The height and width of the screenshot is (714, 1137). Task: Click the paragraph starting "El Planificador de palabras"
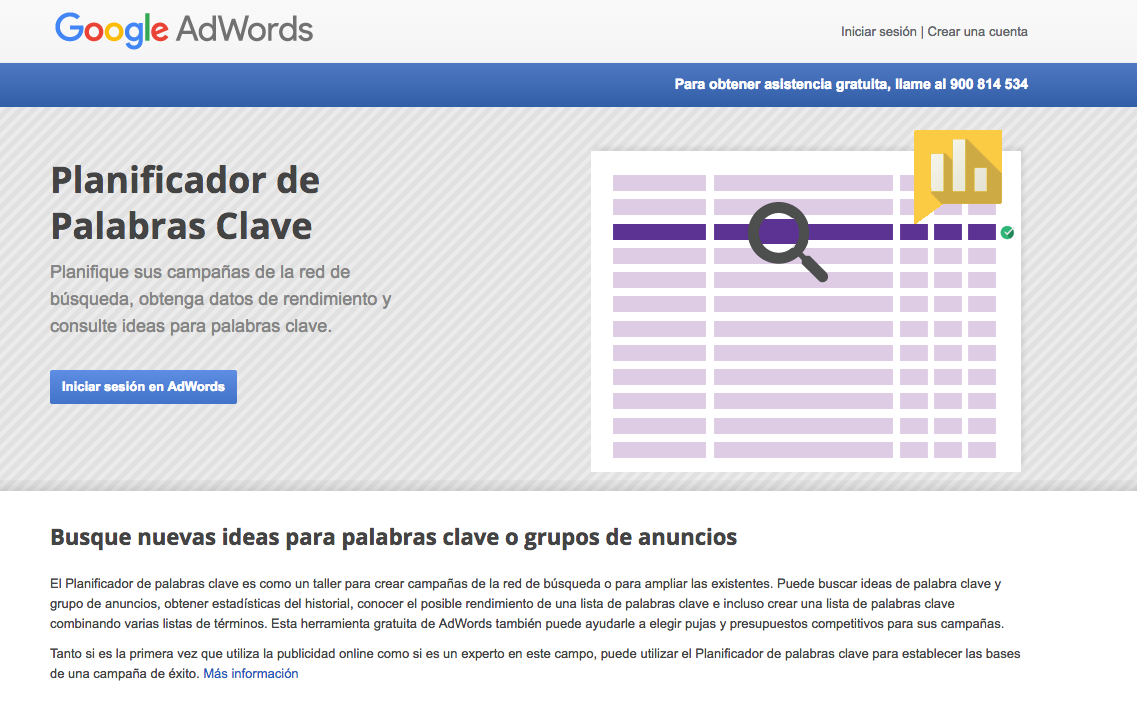(525, 603)
